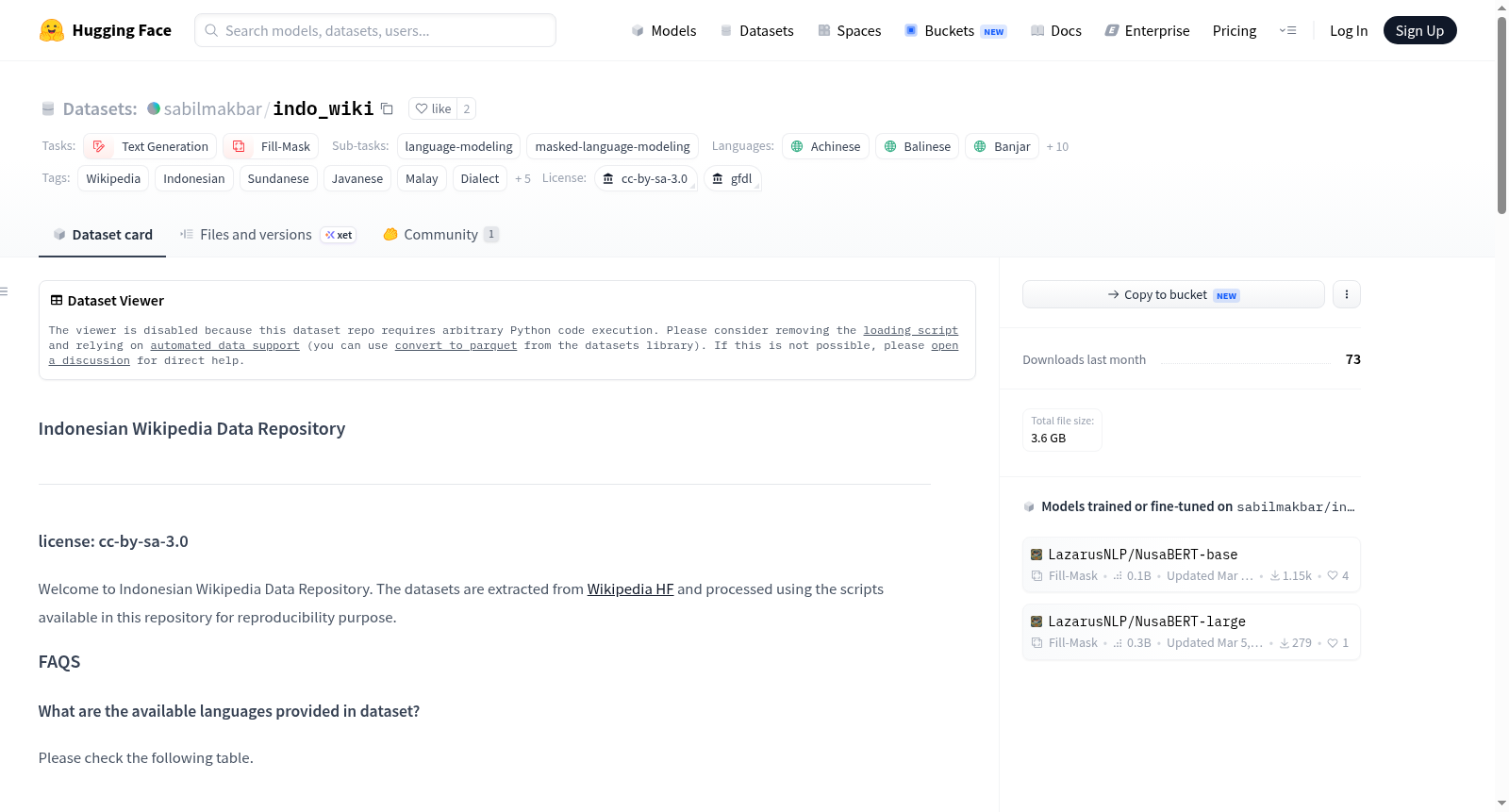Select the Javanese tag

click(x=357, y=178)
